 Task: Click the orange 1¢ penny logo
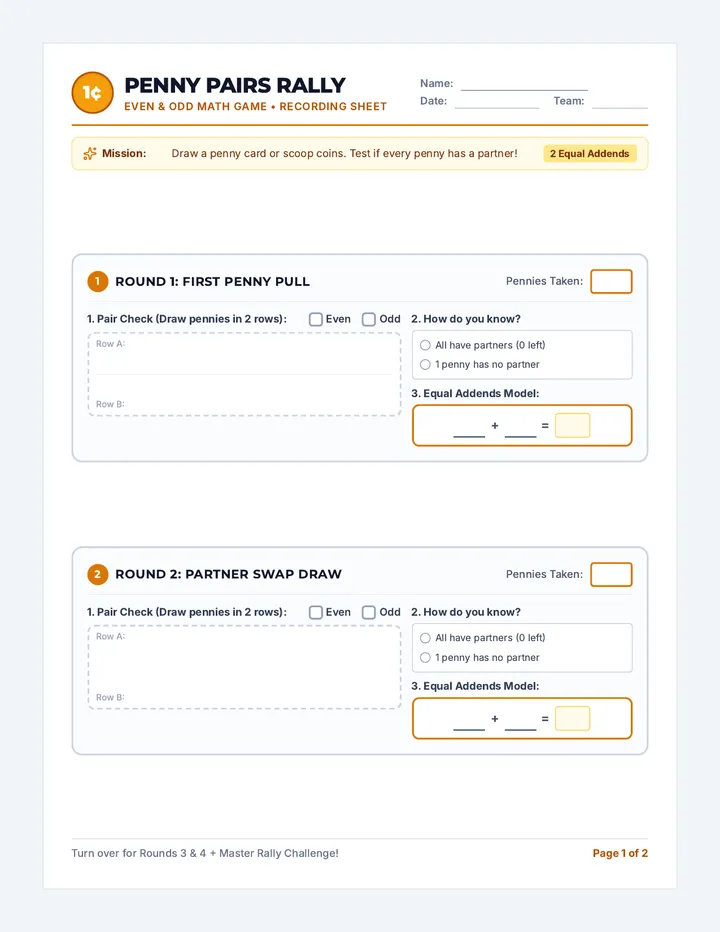click(92, 93)
